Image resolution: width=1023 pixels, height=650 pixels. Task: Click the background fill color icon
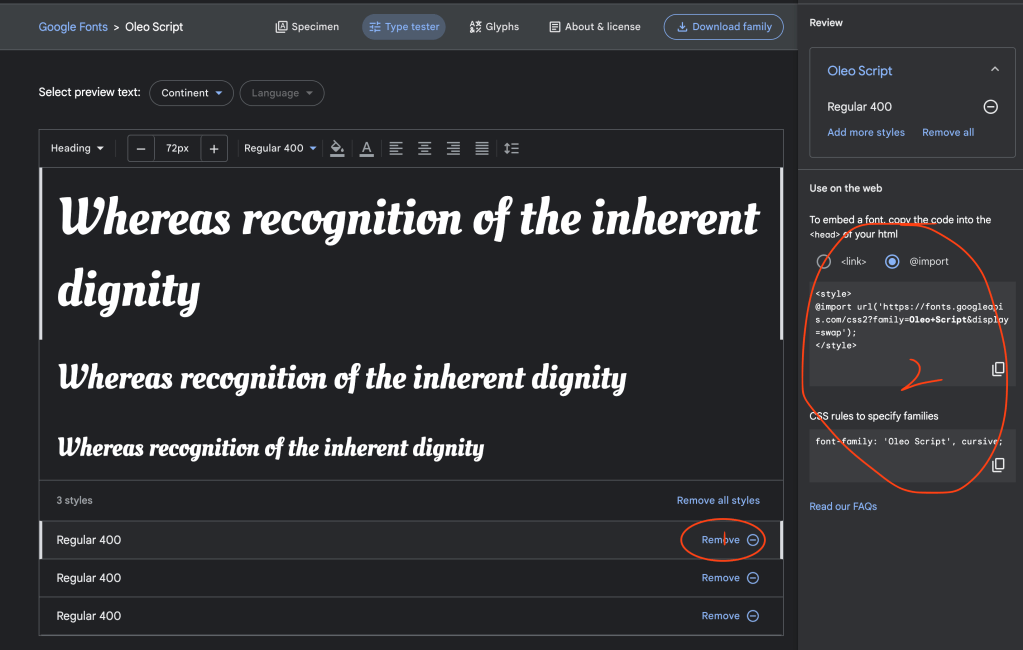click(x=337, y=148)
